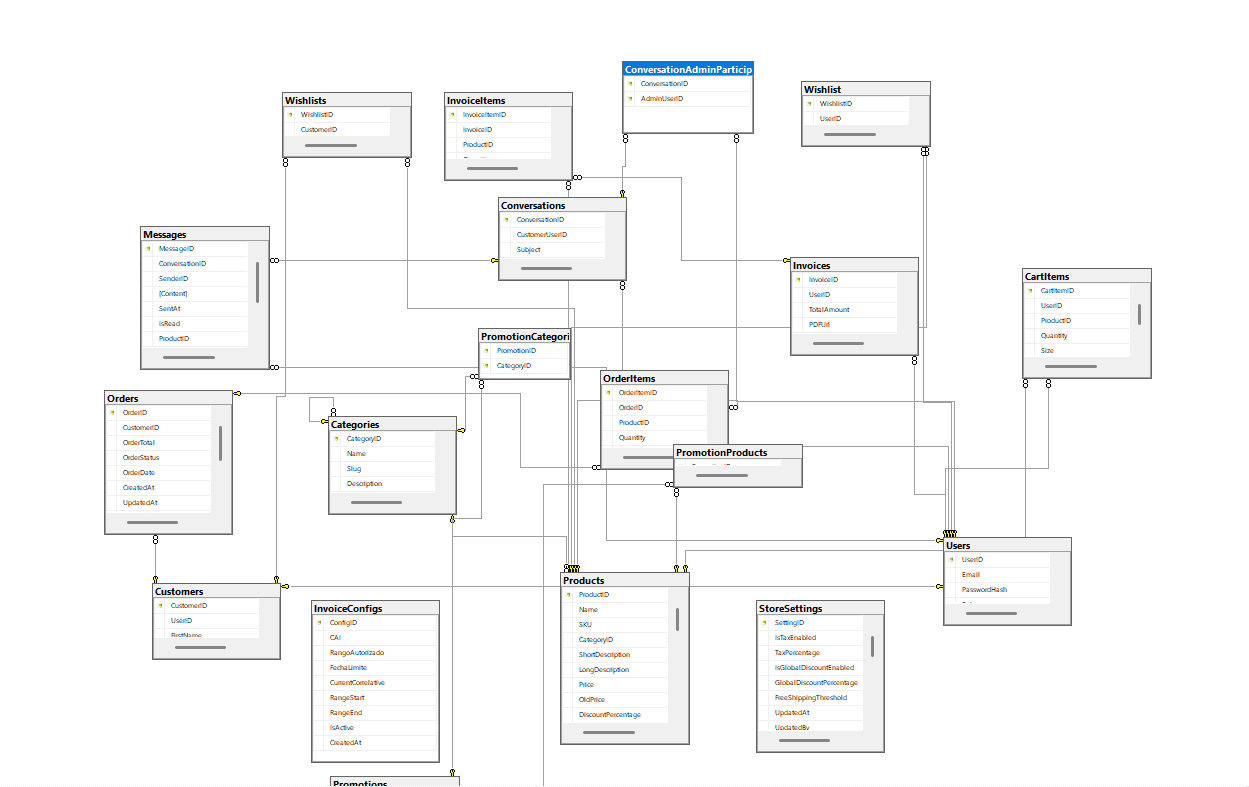Click the key icon next to SettingID in StoreSettings

[x=762, y=622]
